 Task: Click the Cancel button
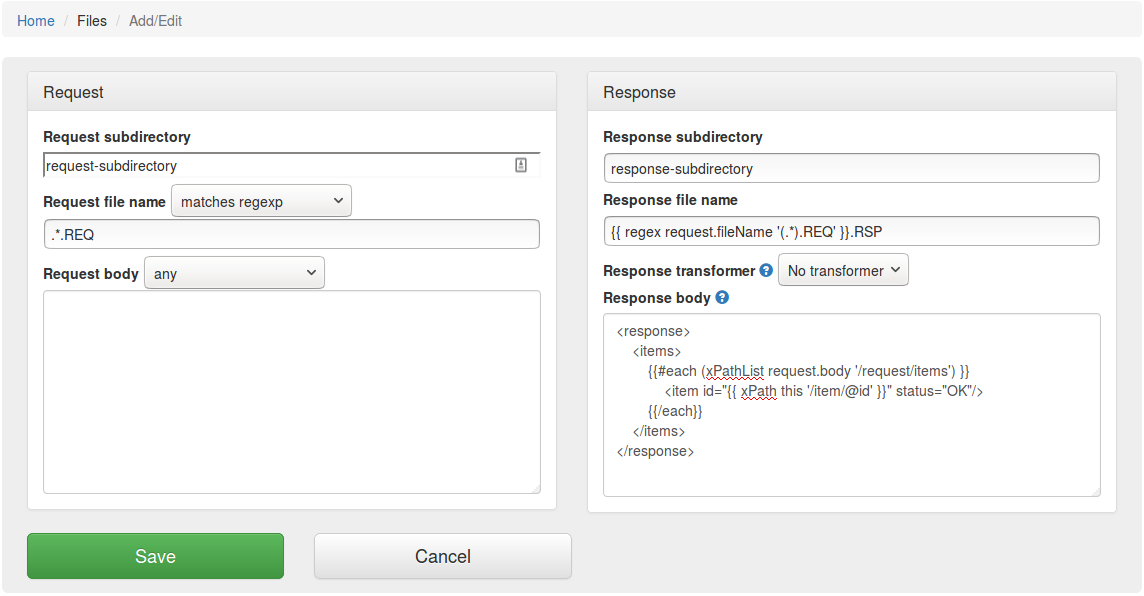click(x=442, y=556)
